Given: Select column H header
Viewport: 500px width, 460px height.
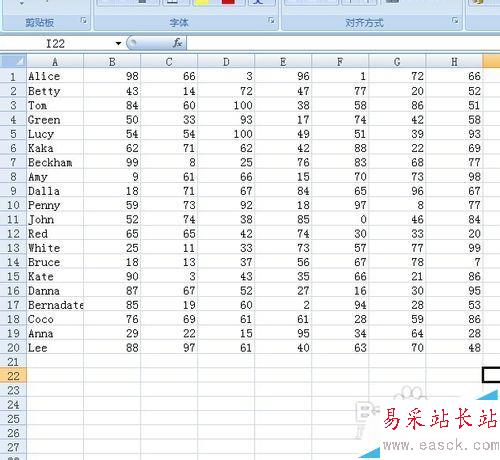Looking at the screenshot, I should [454, 62].
